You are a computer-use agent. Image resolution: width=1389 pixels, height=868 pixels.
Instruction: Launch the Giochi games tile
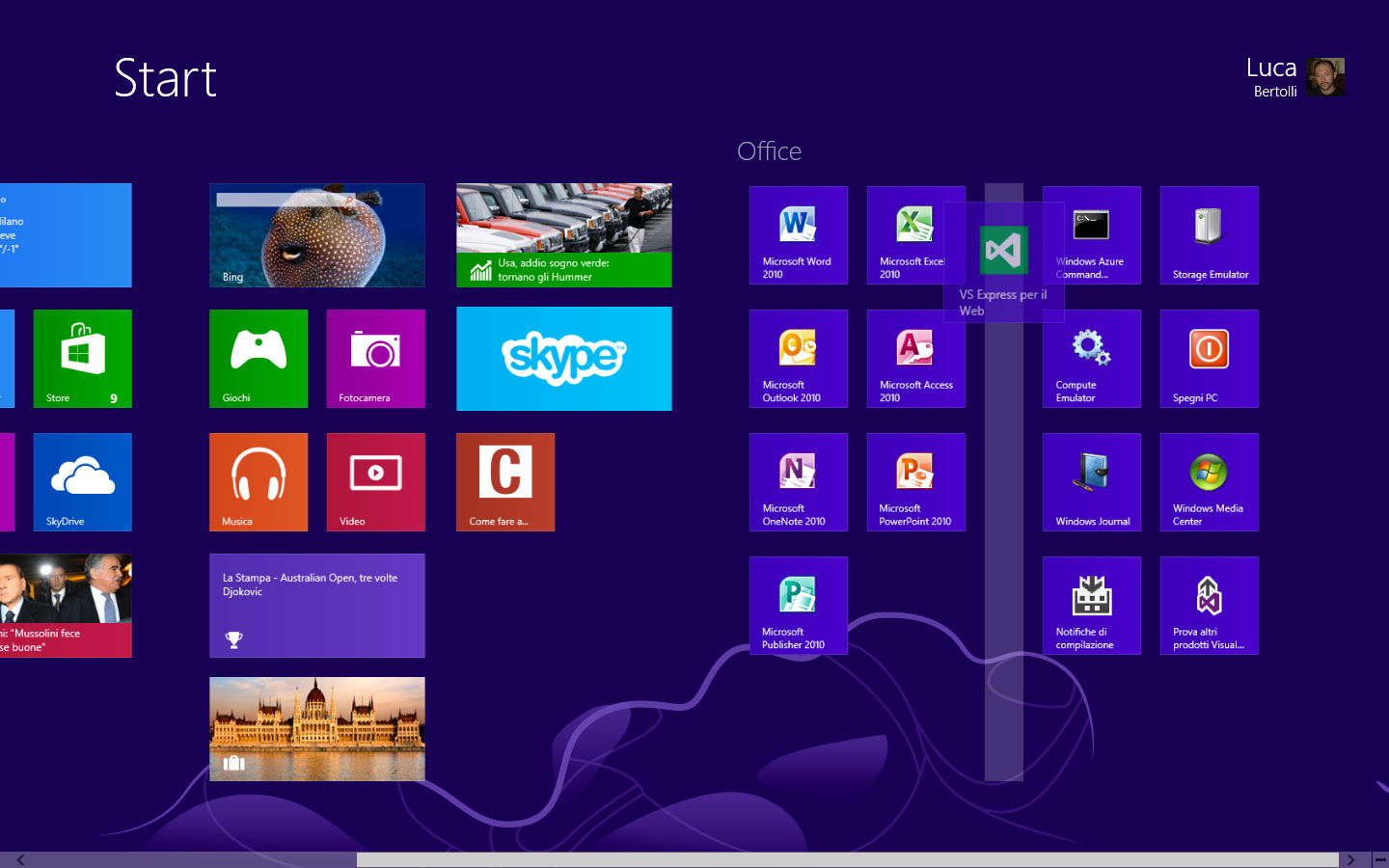pos(259,359)
